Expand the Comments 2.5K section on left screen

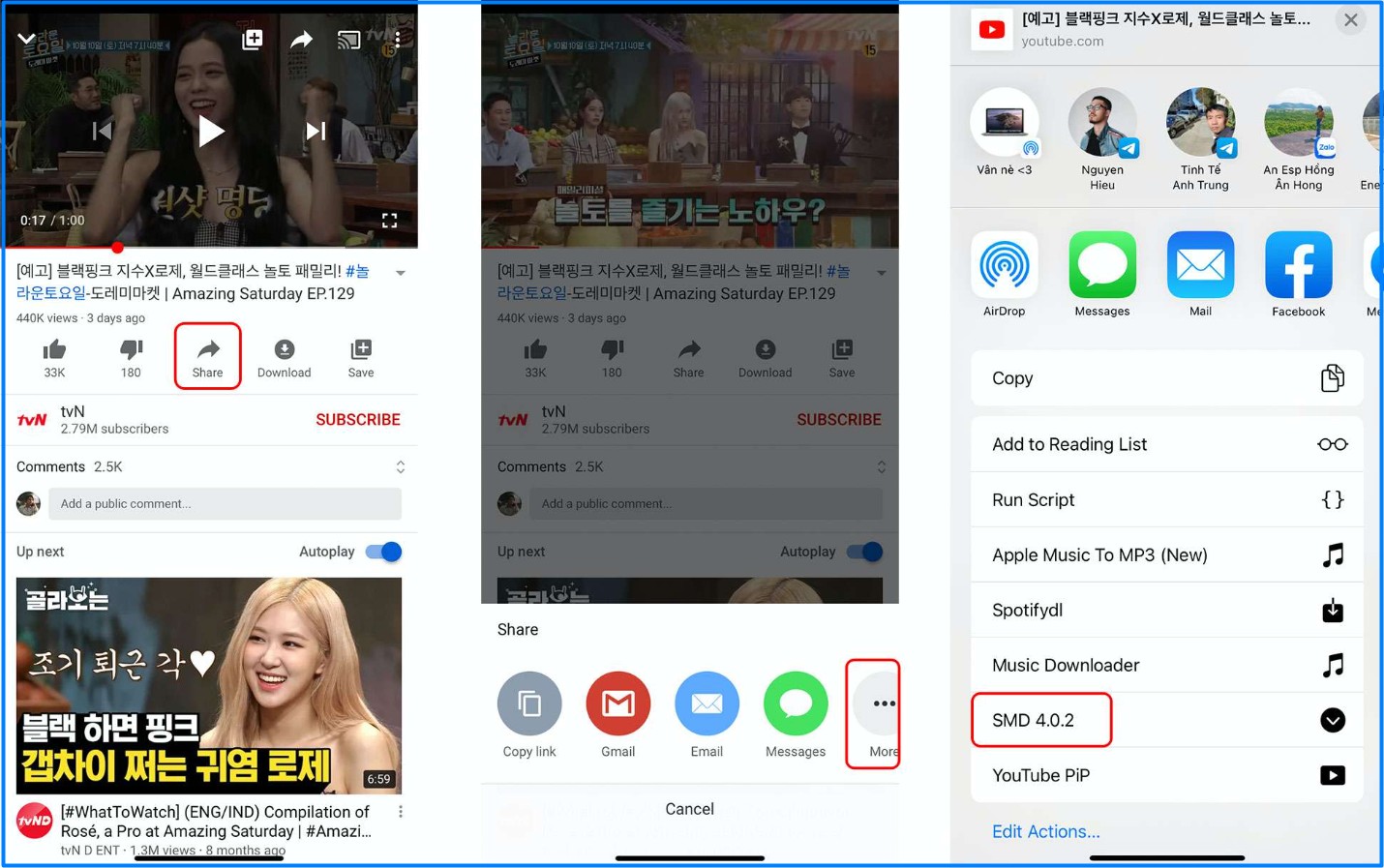click(x=400, y=467)
